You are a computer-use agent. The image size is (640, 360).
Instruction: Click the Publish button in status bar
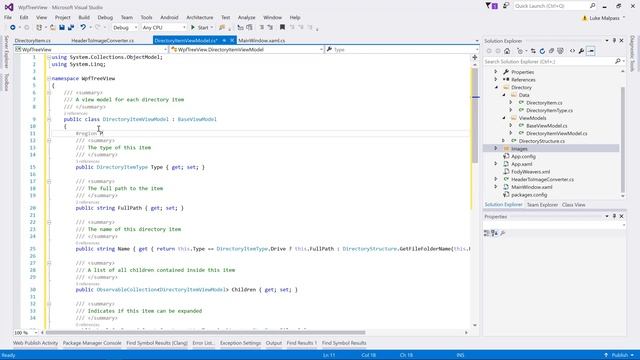point(619,355)
